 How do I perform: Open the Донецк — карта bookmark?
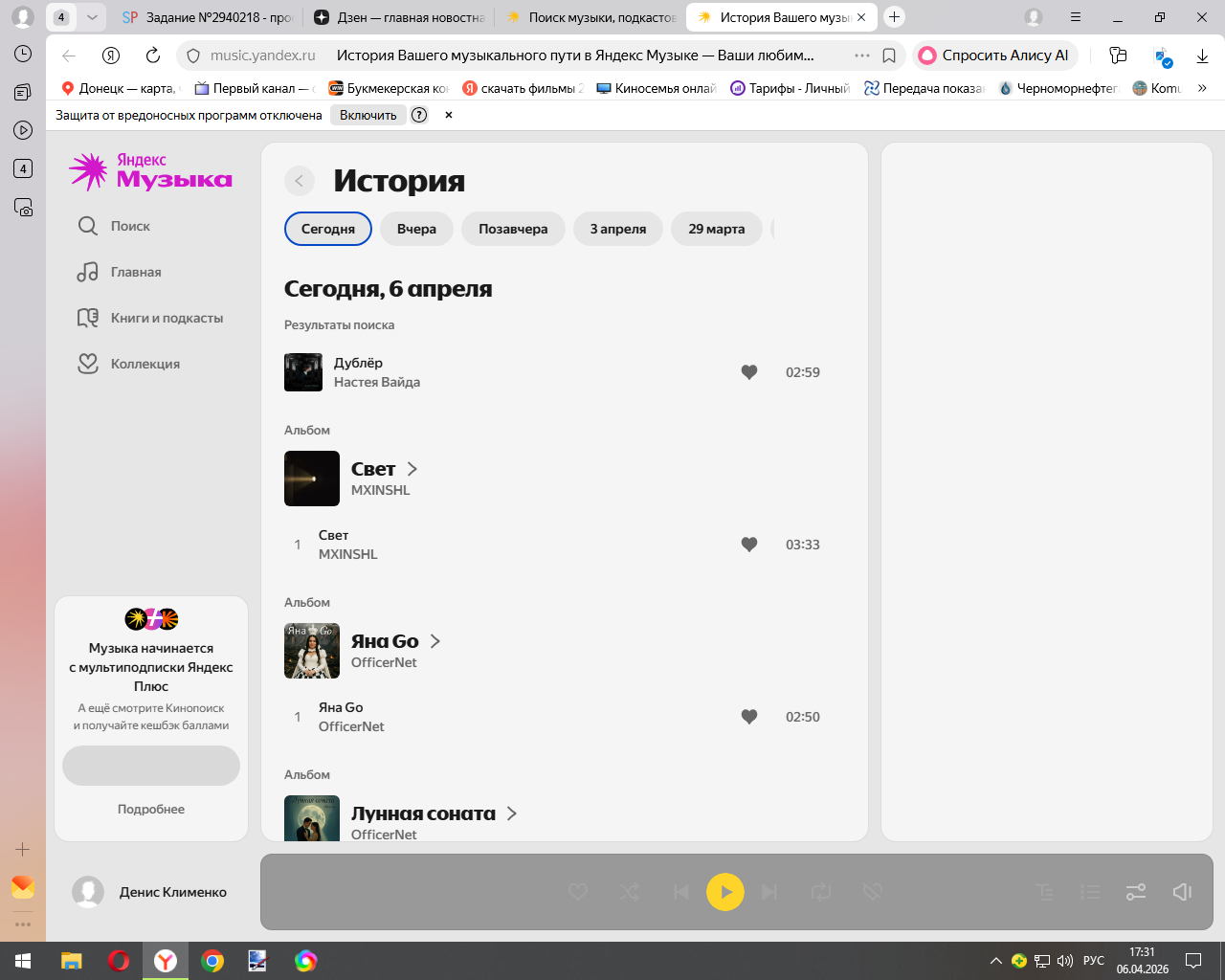(x=120, y=88)
